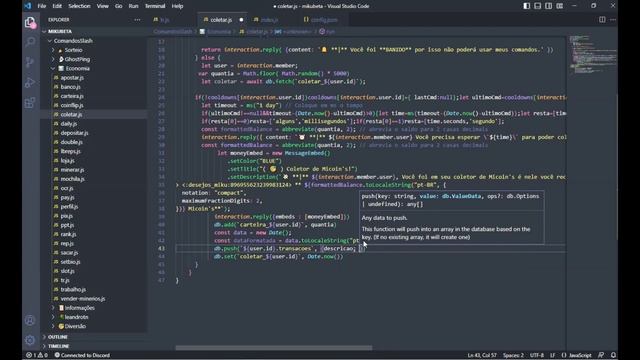Screen dimensions: 640x360
Task: Click the feedback icon in status bar
Action: click(x=601, y=355)
